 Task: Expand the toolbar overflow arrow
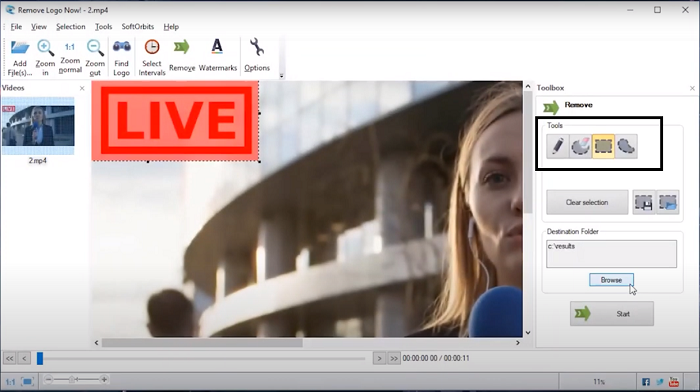pyautogui.click(x=281, y=76)
